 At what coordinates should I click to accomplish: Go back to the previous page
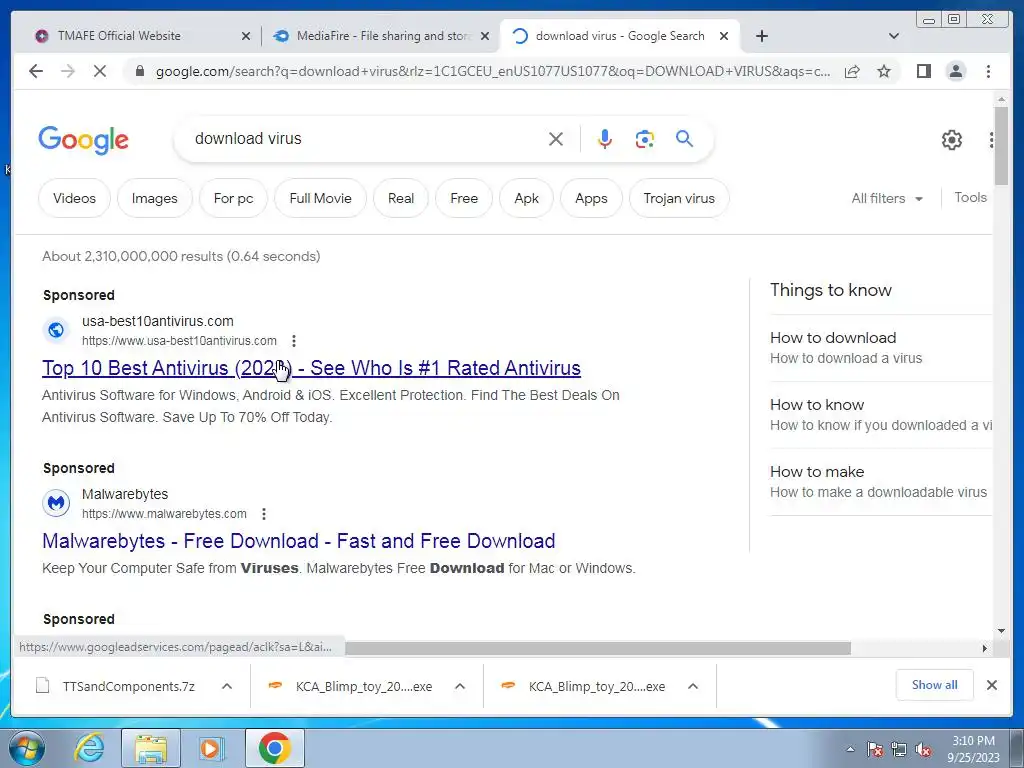pos(36,71)
